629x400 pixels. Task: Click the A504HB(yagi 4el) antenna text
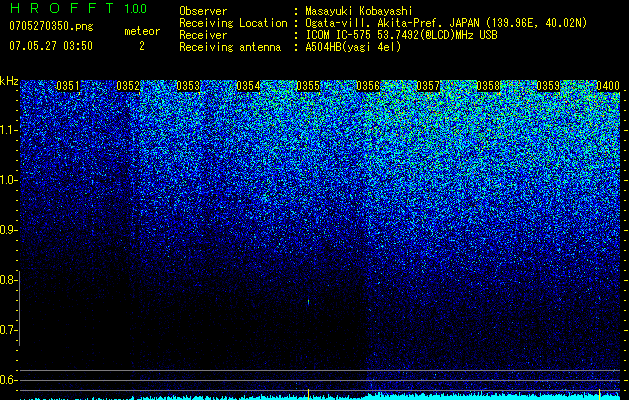point(353,47)
